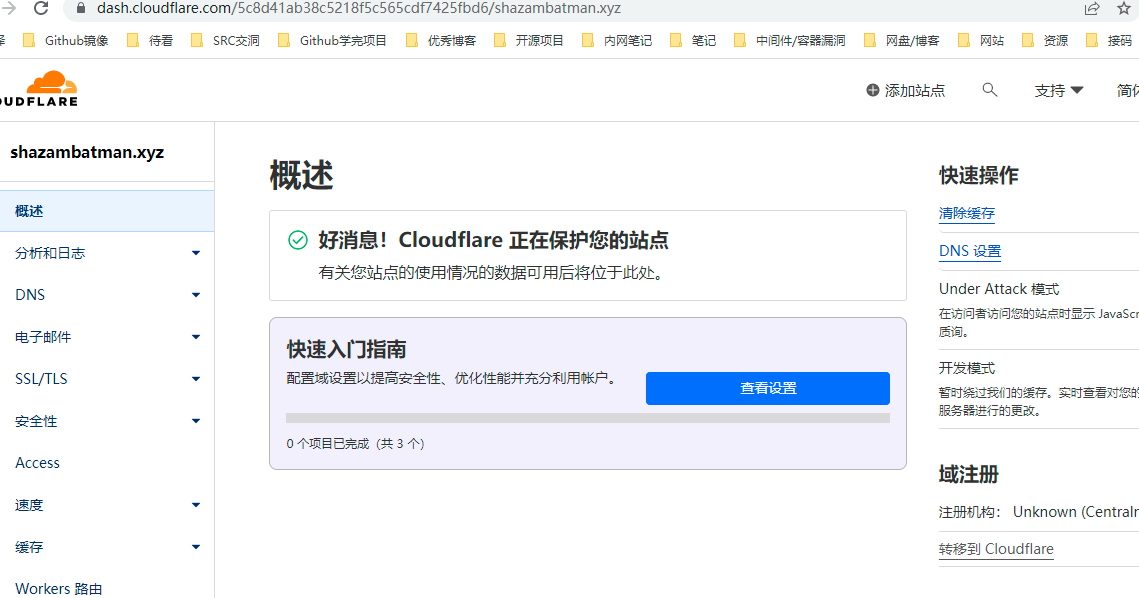Click the 开发模式 label
Viewport: 1139px width, 598px height.
(x=967, y=368)
